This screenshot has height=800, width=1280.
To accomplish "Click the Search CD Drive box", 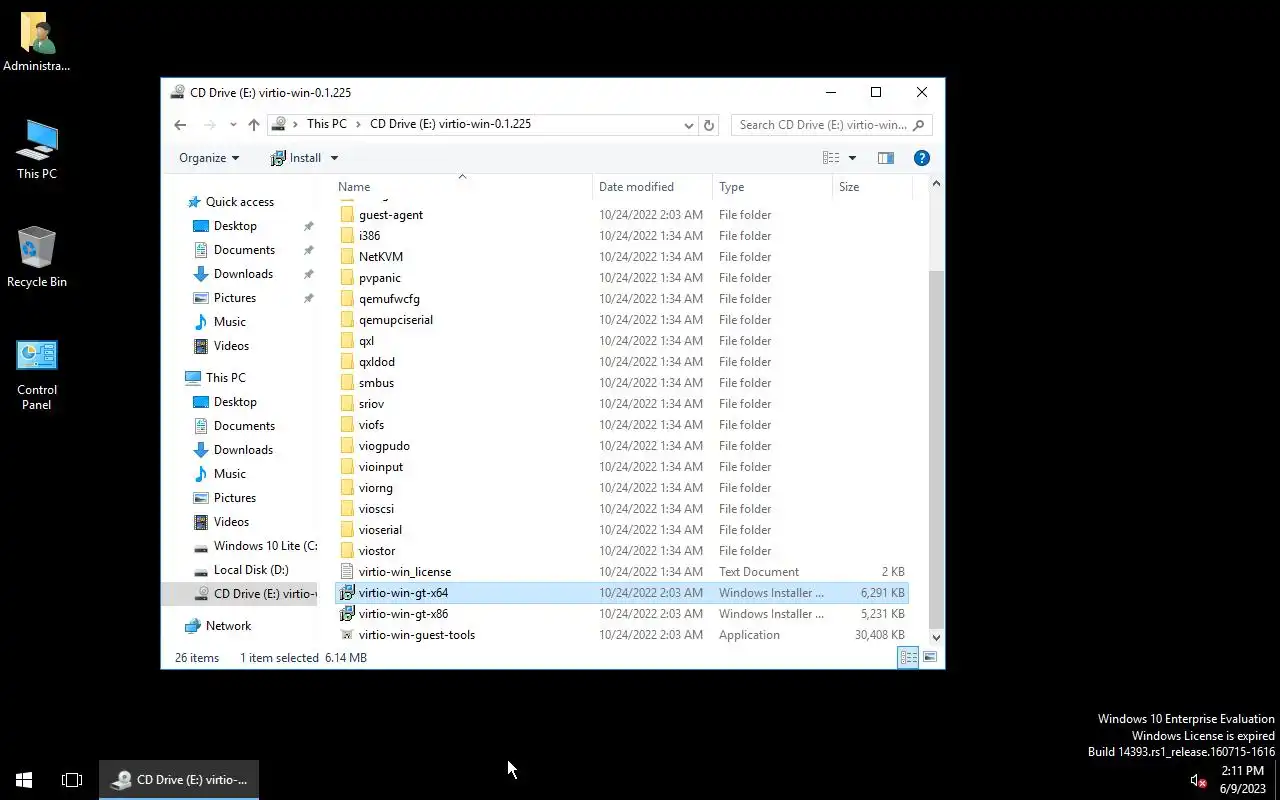I will (832, 125).
